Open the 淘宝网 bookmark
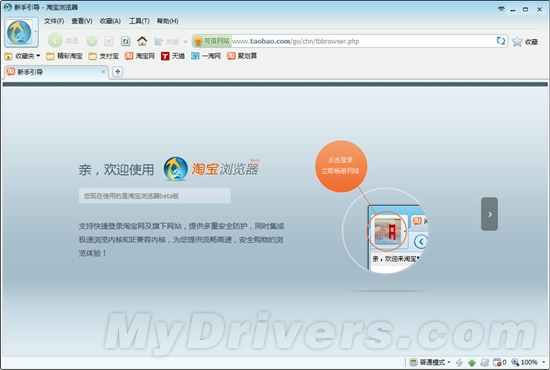The width and height of the screenshot is (550, 370). point(140,56)
